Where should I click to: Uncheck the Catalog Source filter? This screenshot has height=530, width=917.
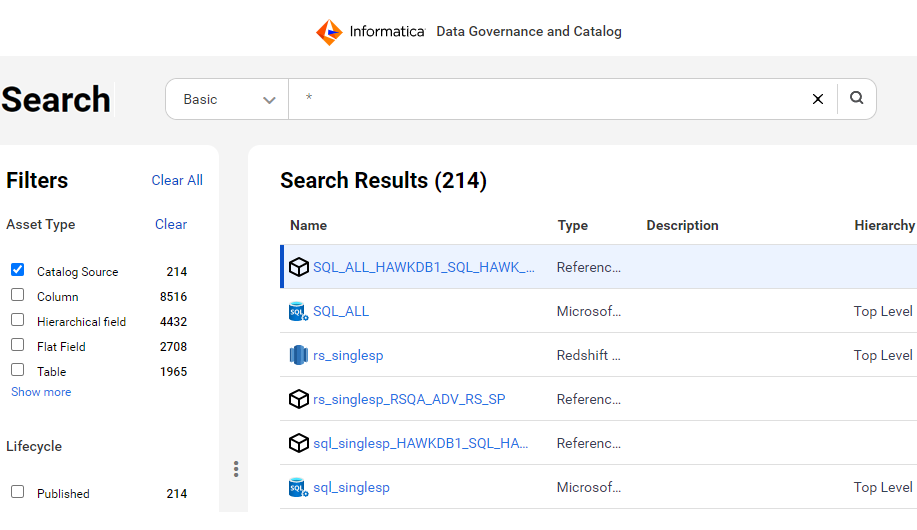pyautogui.click(x=18, y=270)
